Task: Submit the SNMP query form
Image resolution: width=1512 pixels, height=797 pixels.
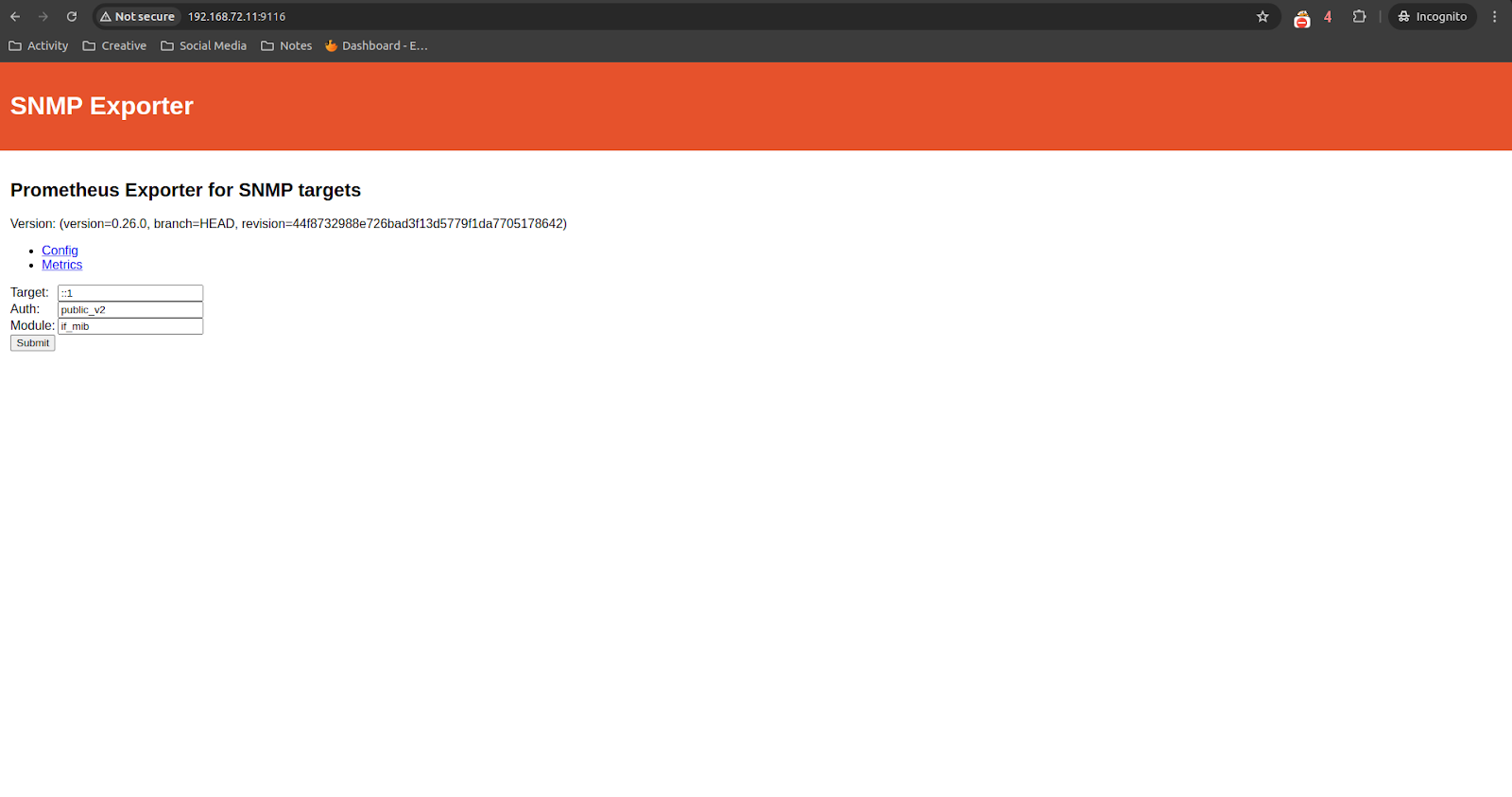Action: click(33, 343)
